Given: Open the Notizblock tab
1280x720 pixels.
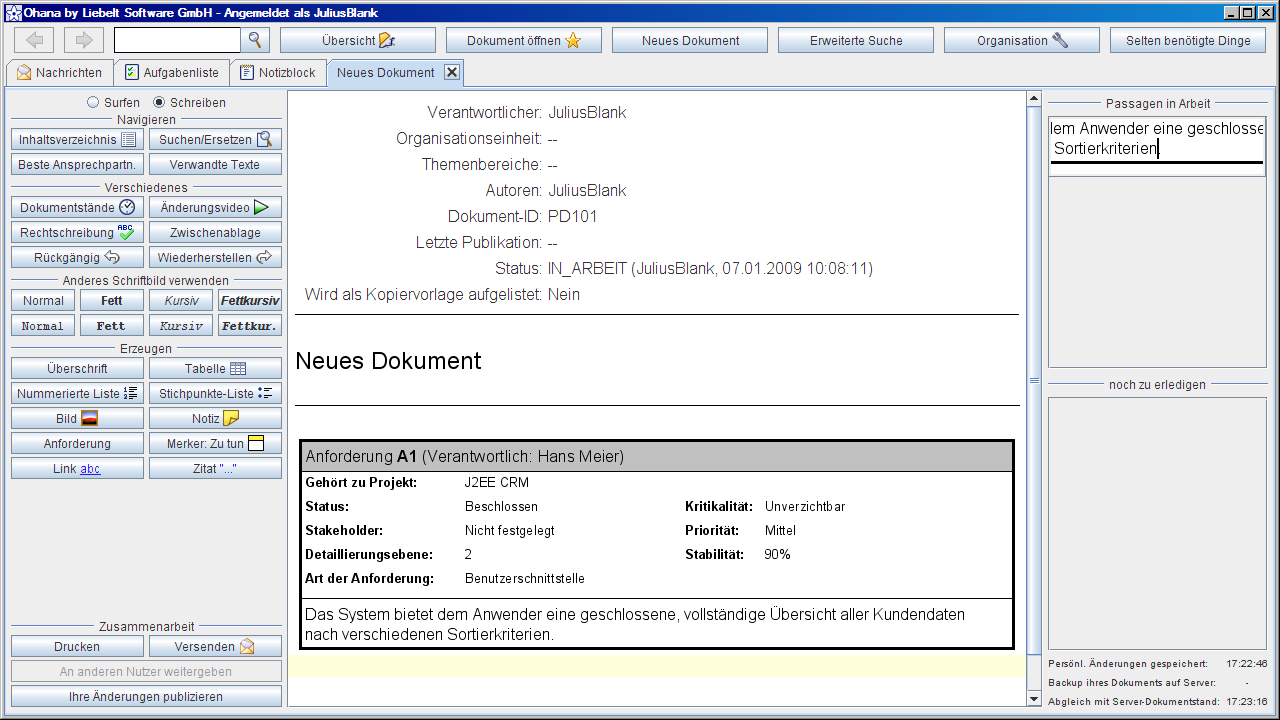Looking at the screenshot, I should (x=278, y=73).
